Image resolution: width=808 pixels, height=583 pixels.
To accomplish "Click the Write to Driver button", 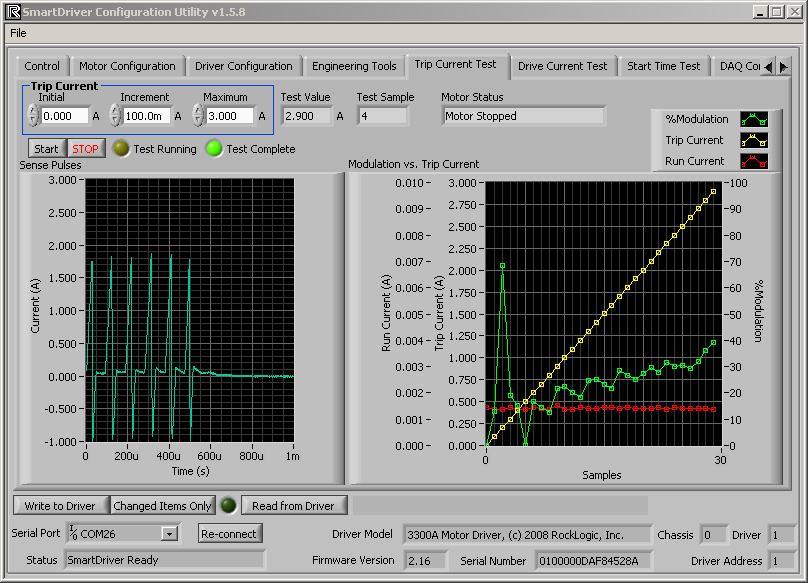I will pos(60,506).
